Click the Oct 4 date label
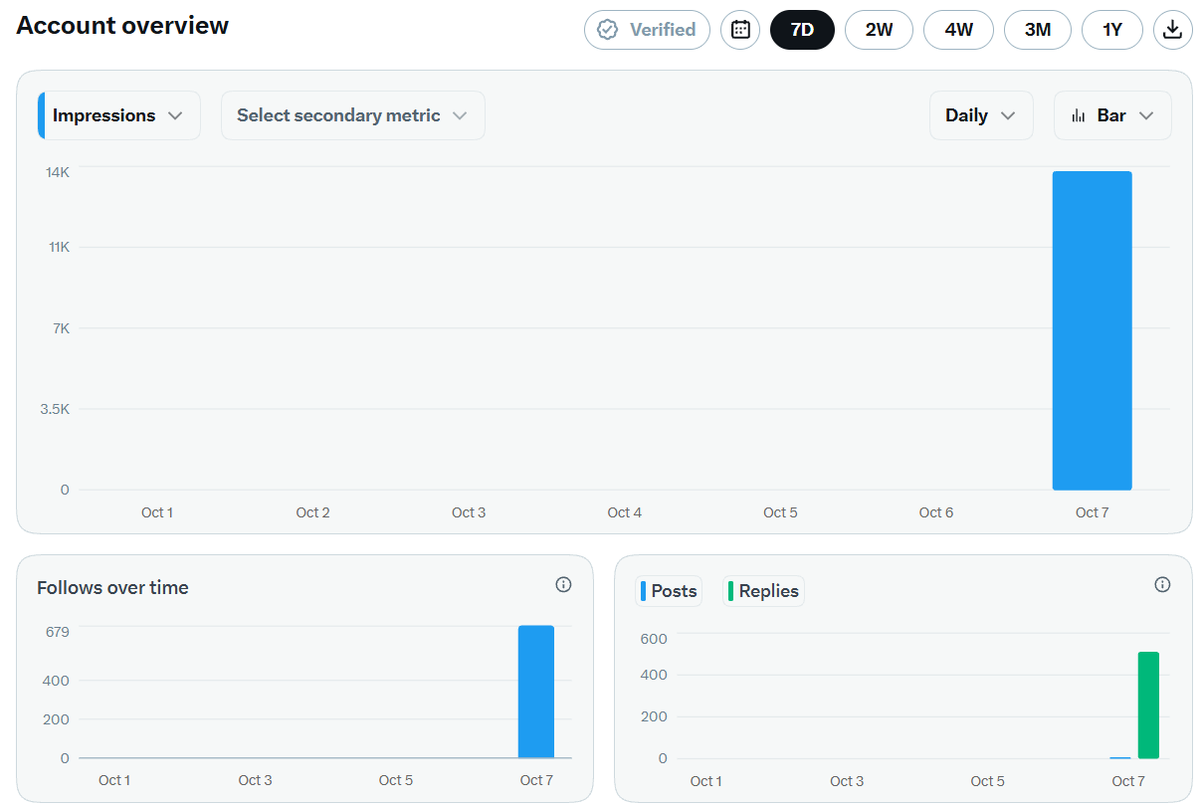 [x=625, y=512]
